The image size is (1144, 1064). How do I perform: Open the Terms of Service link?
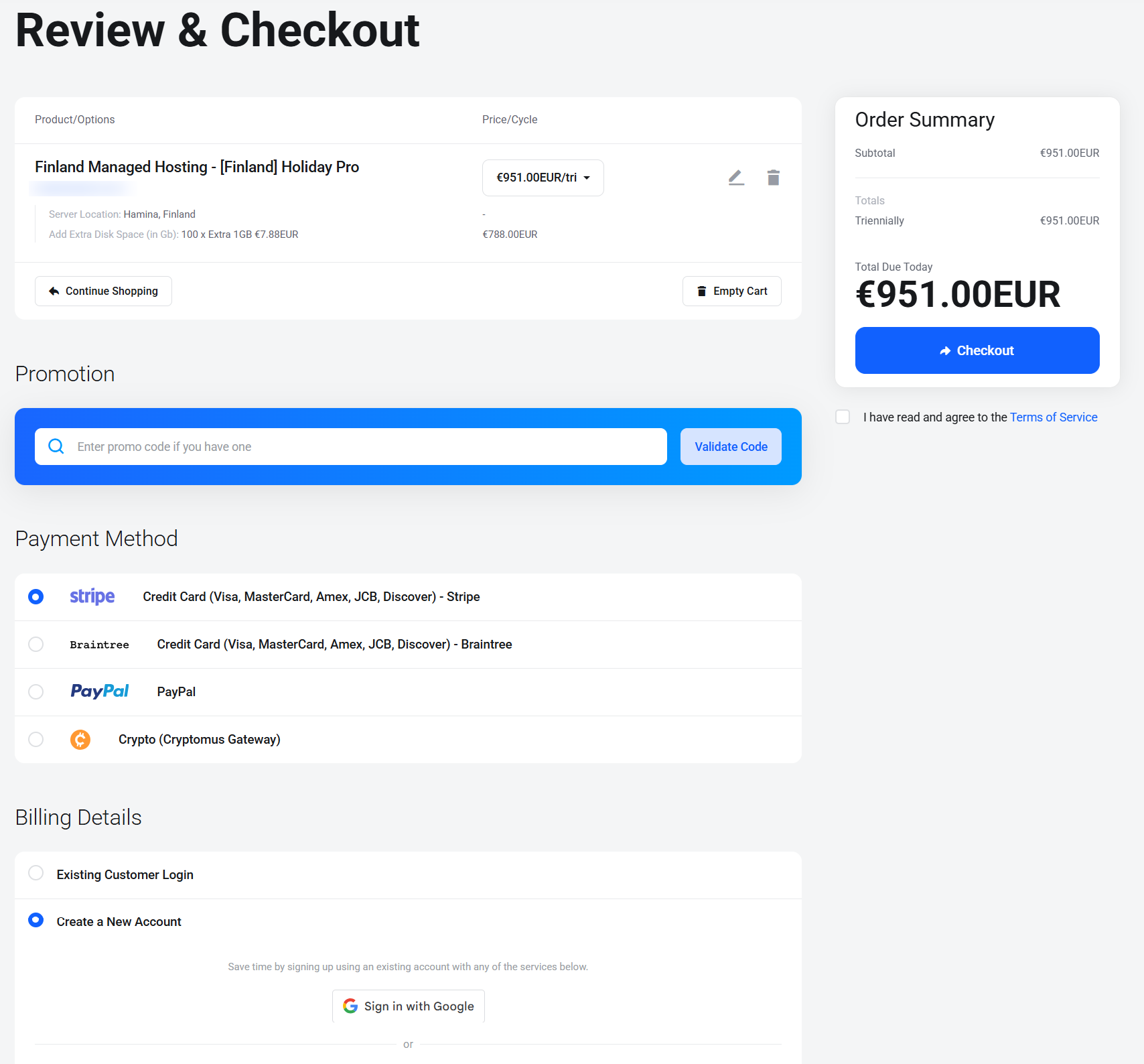pos(1054,417)
